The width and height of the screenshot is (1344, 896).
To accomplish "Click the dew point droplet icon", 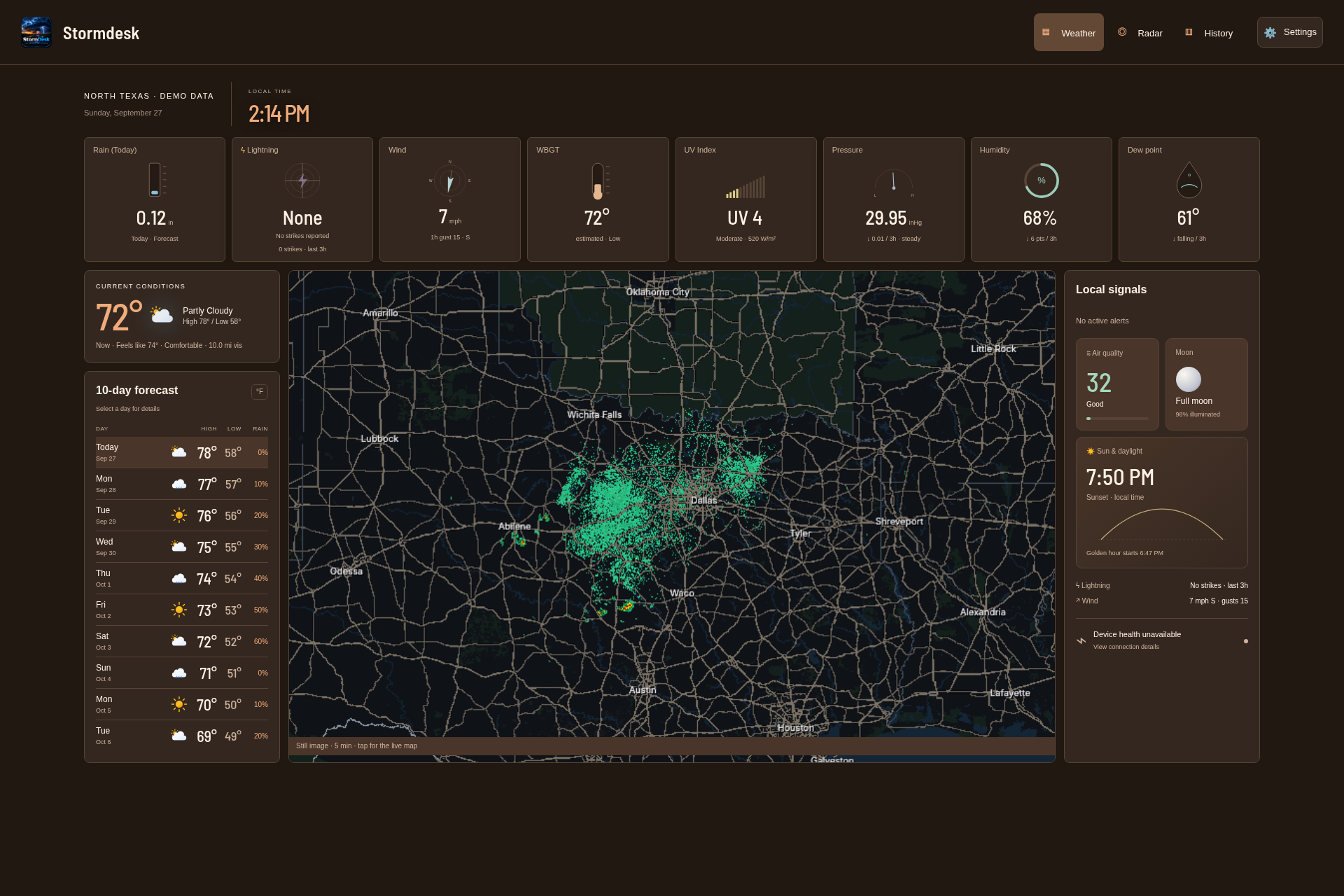I will coord(1189,180).
